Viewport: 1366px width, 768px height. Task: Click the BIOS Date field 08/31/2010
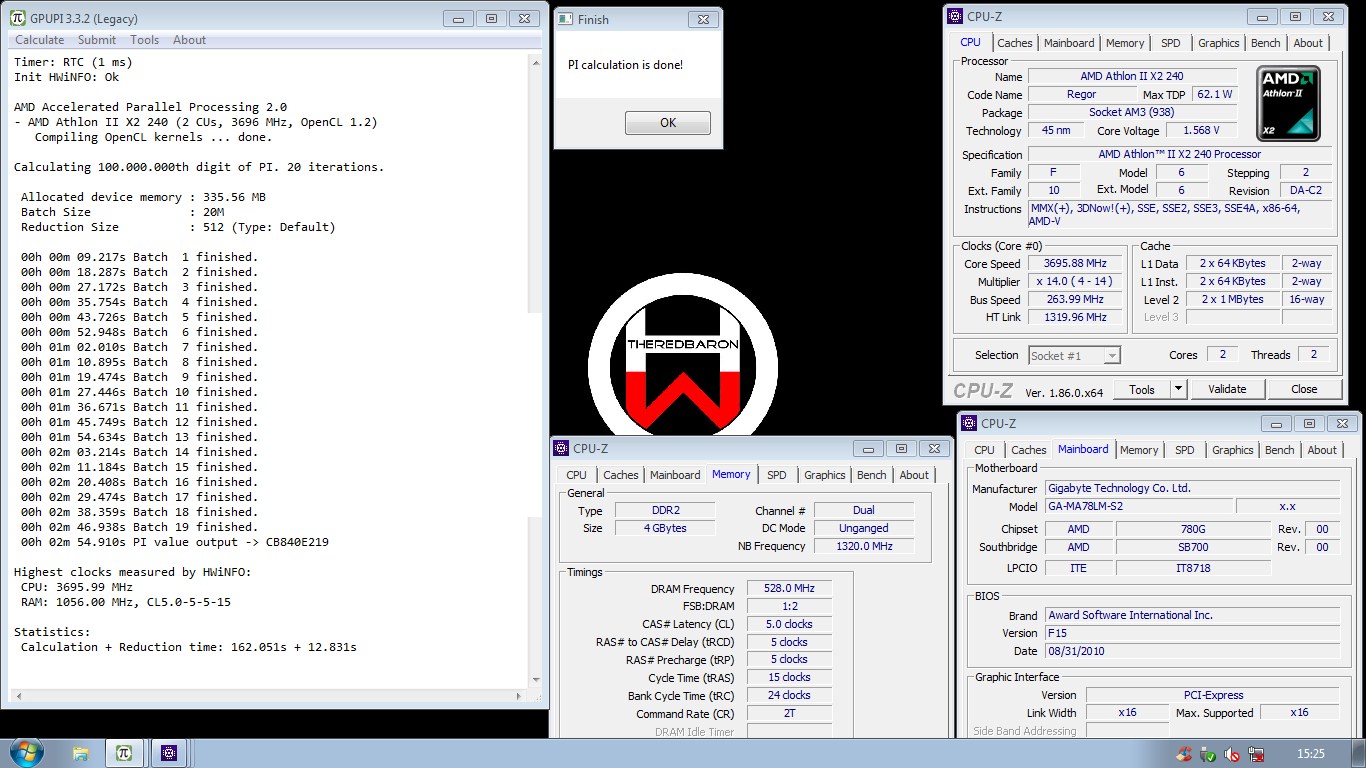[x=1192, y=651]
